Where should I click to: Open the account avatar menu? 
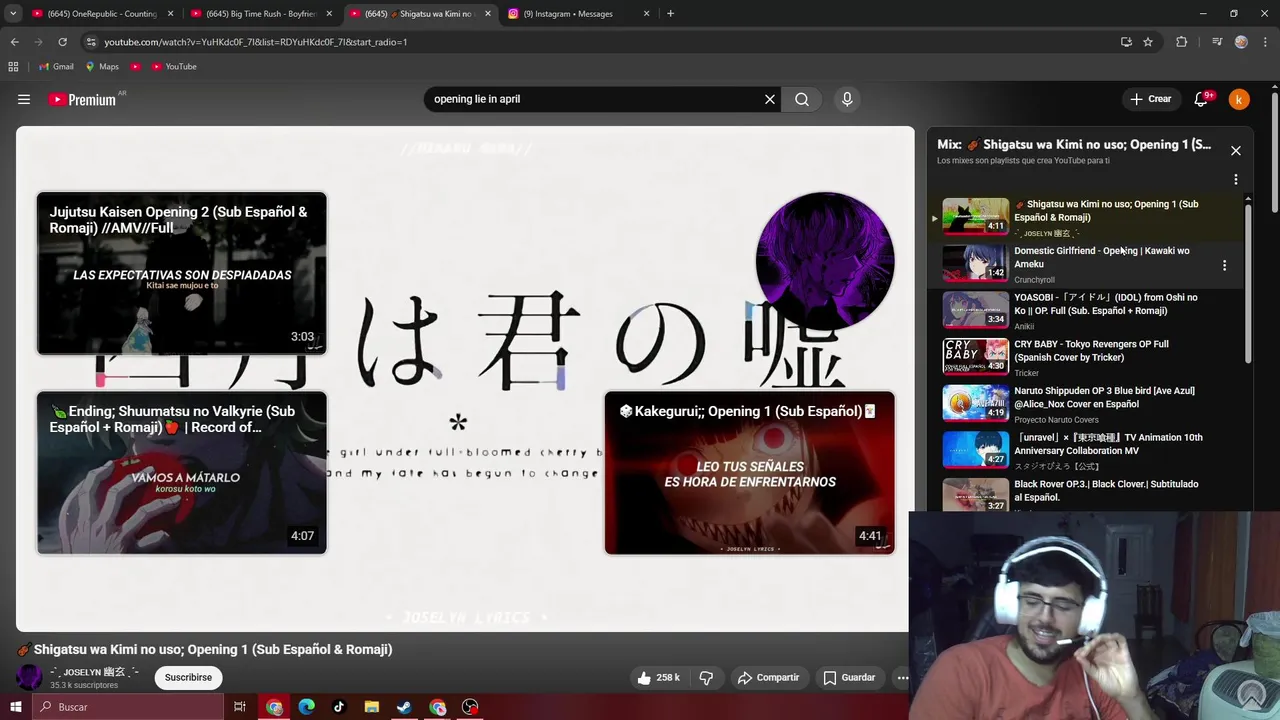[1239, 99]
